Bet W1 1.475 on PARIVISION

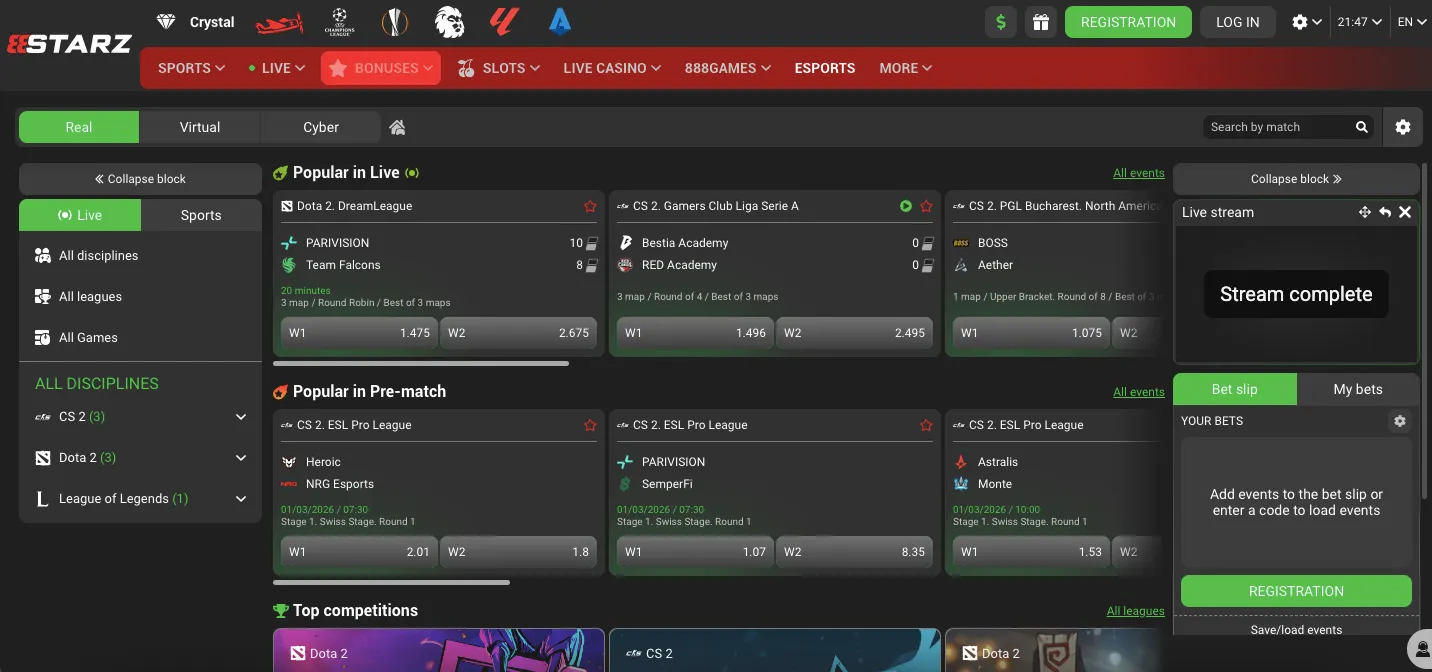(359, 333)
